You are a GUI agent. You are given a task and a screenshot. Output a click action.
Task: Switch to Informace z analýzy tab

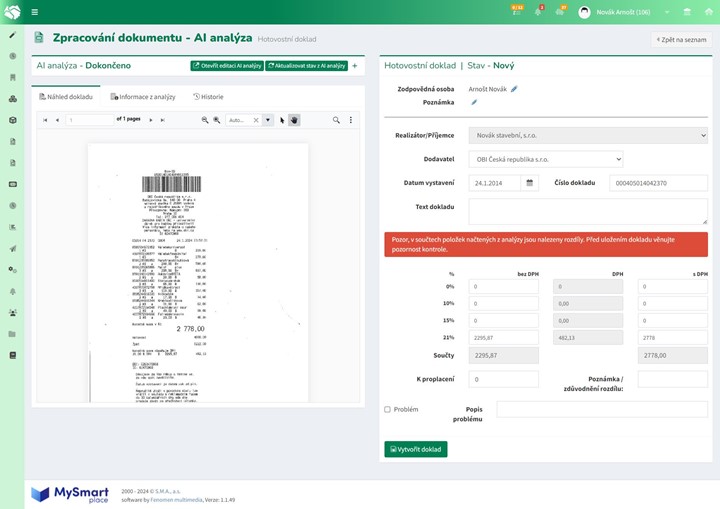click(x=143, y=97)
